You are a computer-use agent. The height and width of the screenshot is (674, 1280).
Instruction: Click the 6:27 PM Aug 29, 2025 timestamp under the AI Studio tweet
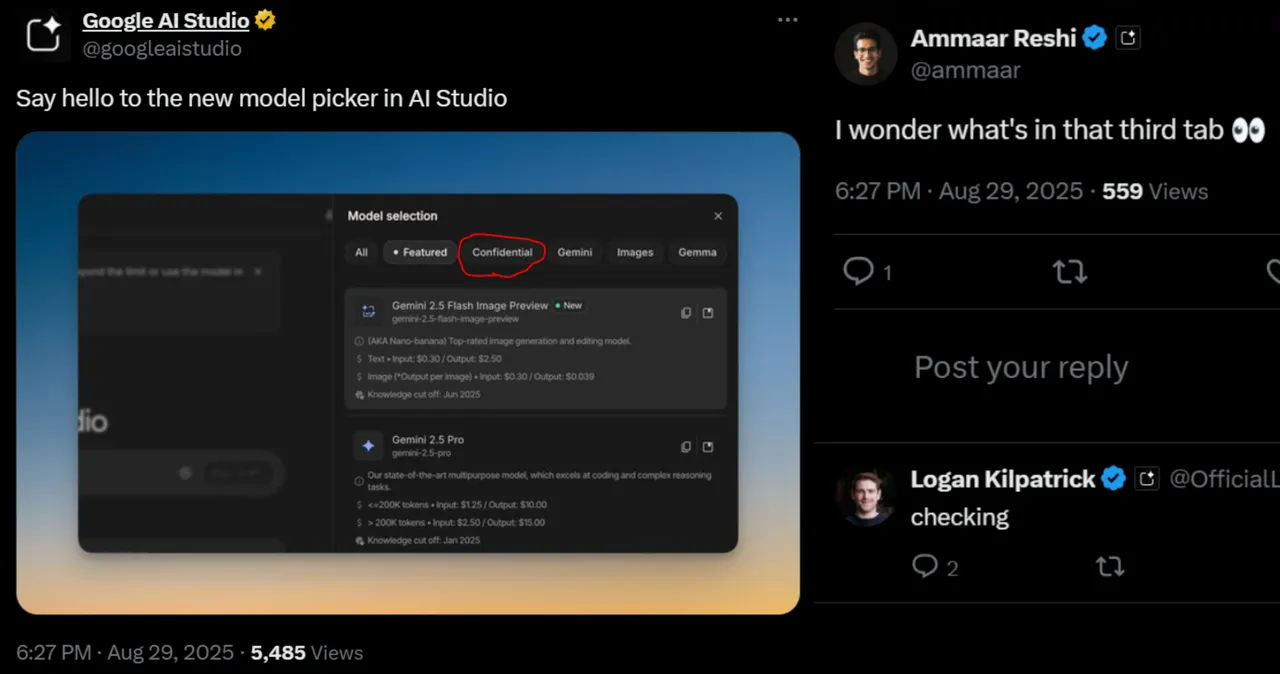click(x=125, y=653)
